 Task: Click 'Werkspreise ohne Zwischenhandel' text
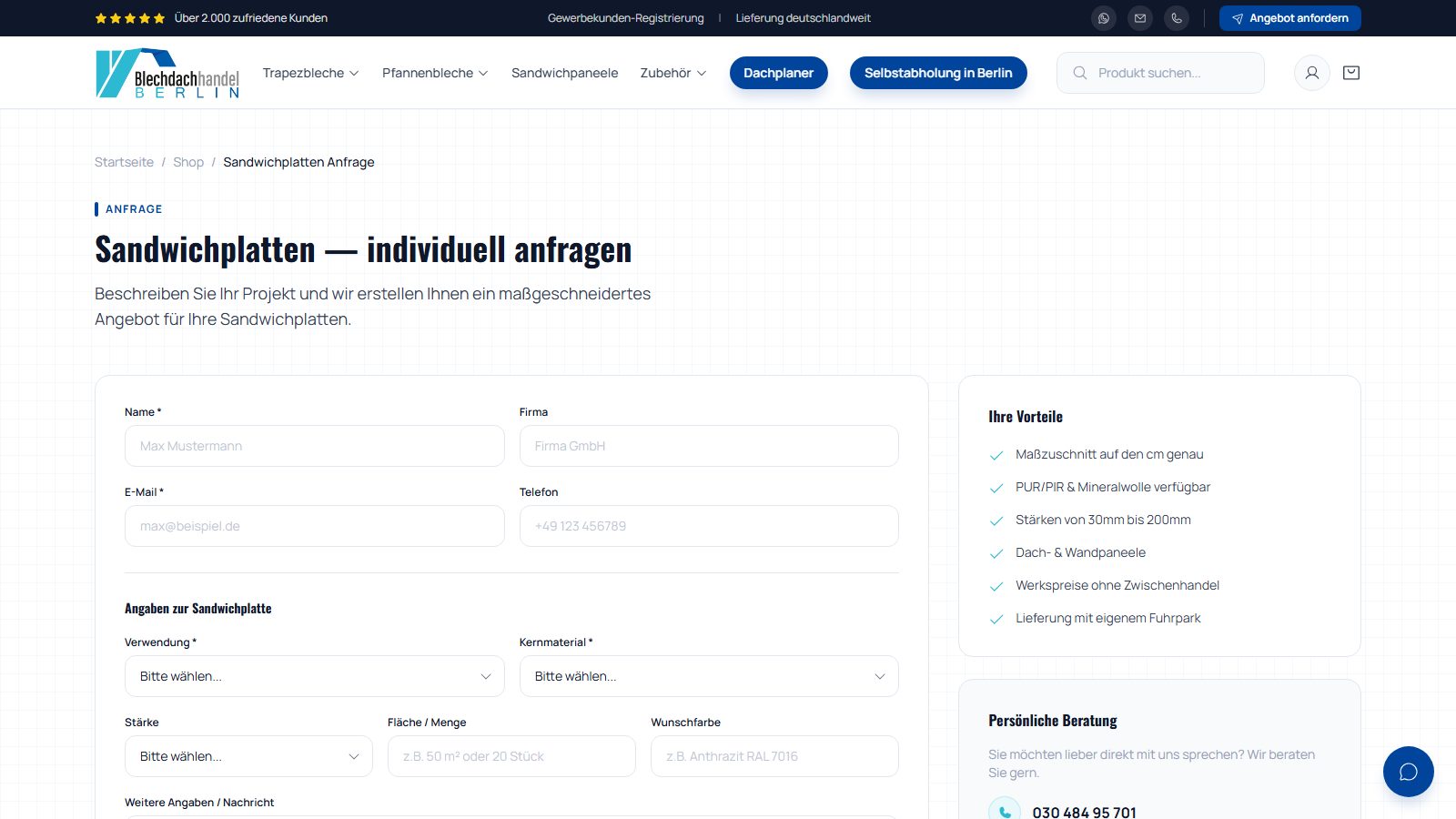(1117, 585)
